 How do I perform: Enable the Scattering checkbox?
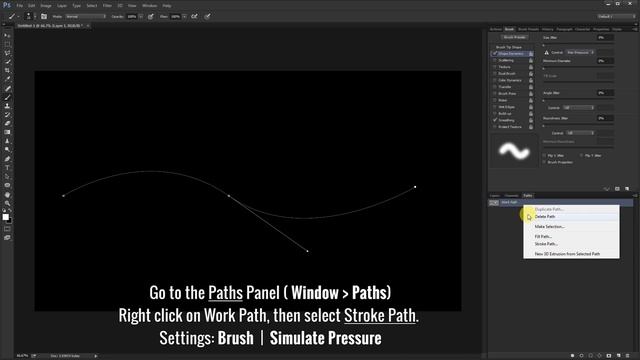pos(495,60)
